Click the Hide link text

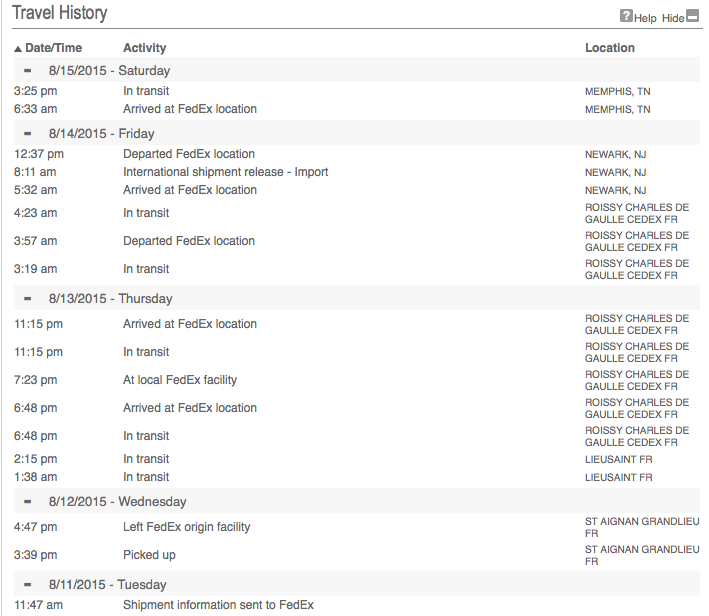coord(672,18)
